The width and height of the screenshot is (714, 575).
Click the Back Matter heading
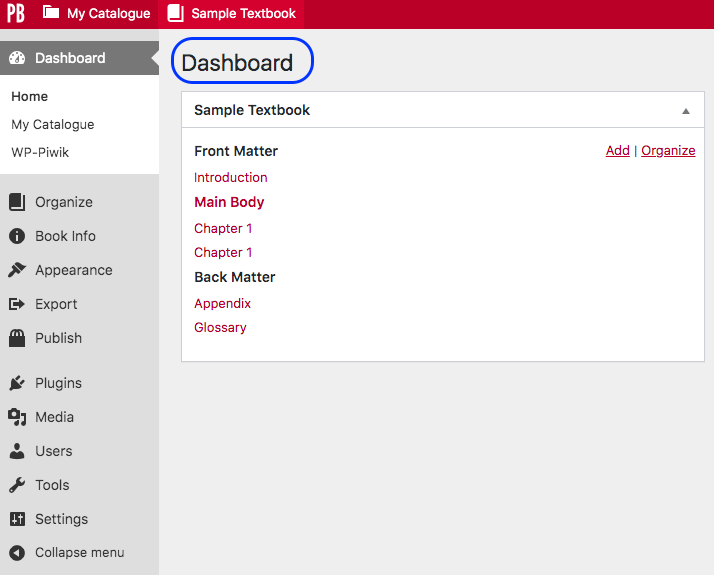pyautogui.click(x=235, y=277)
